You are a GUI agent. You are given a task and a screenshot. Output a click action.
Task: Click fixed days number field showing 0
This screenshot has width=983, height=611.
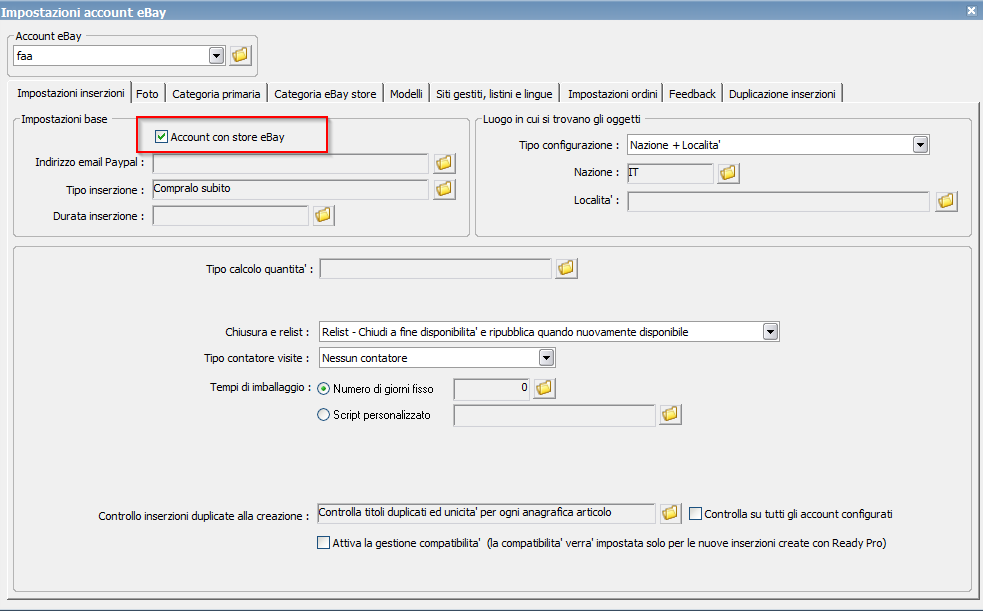[x=492, y=389]
